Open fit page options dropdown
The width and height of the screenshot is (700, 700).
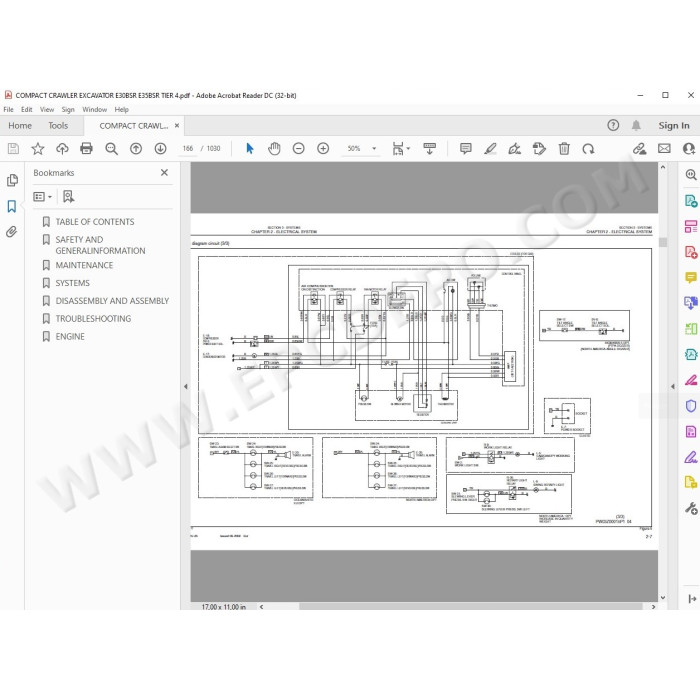click(x=401, y=148)
